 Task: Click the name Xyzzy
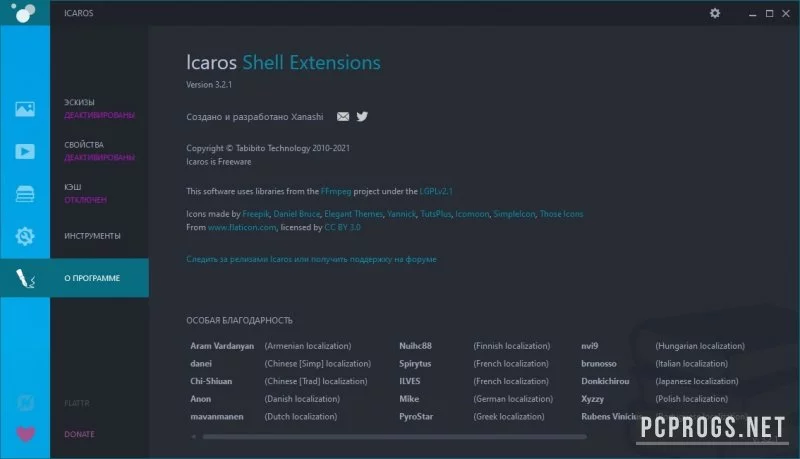592,399
